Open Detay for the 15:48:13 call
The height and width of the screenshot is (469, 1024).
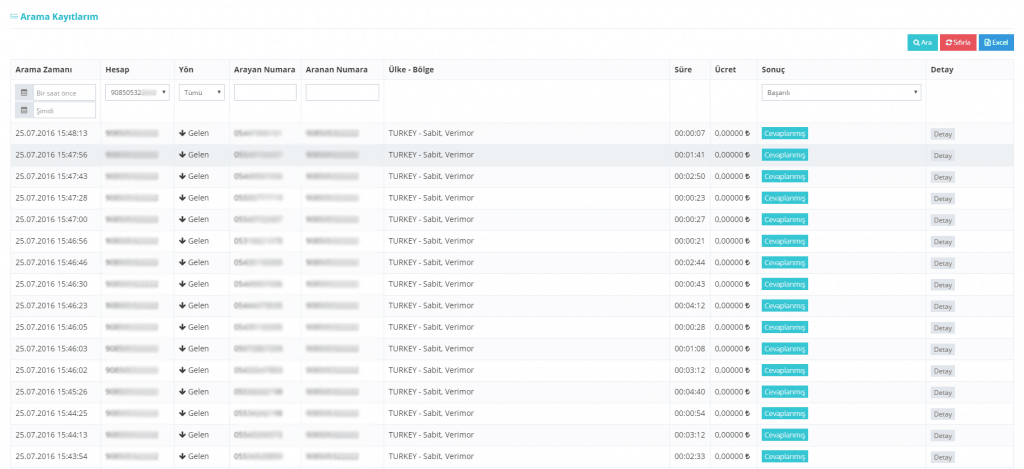[x=942, y=134]
